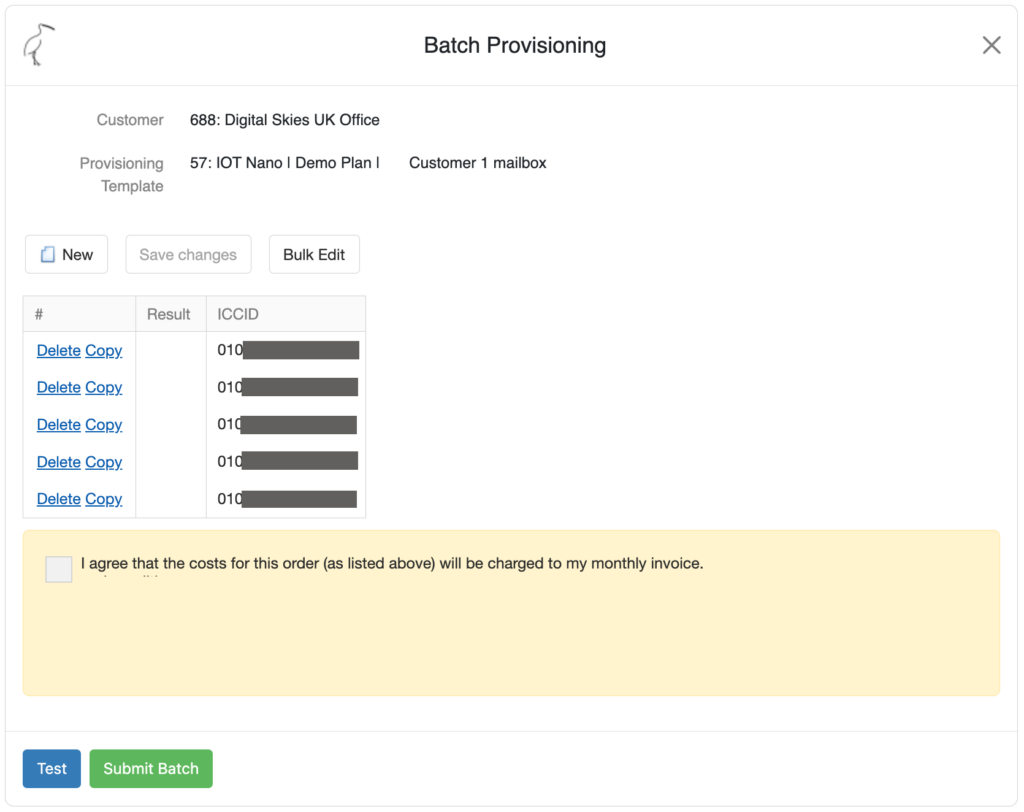Copy the second ICCID row

[103, 388]
